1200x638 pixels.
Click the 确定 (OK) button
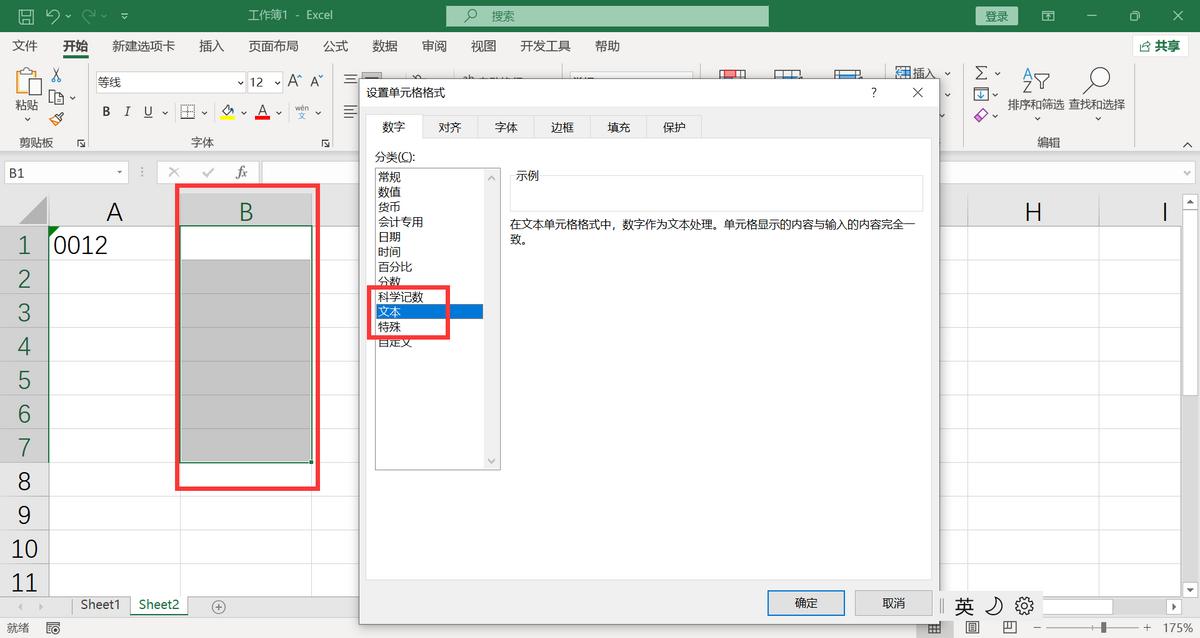point(805,602)
